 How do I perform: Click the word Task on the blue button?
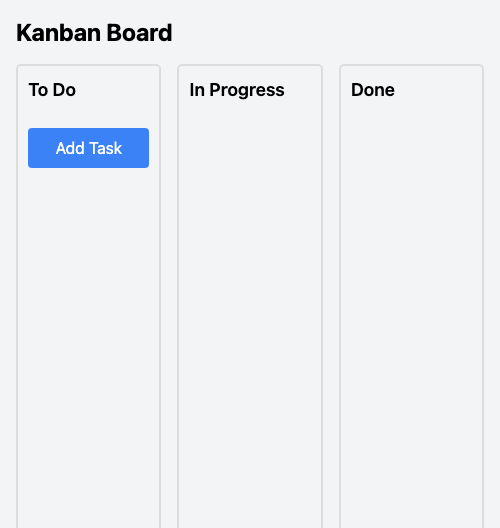click(106, 148)
